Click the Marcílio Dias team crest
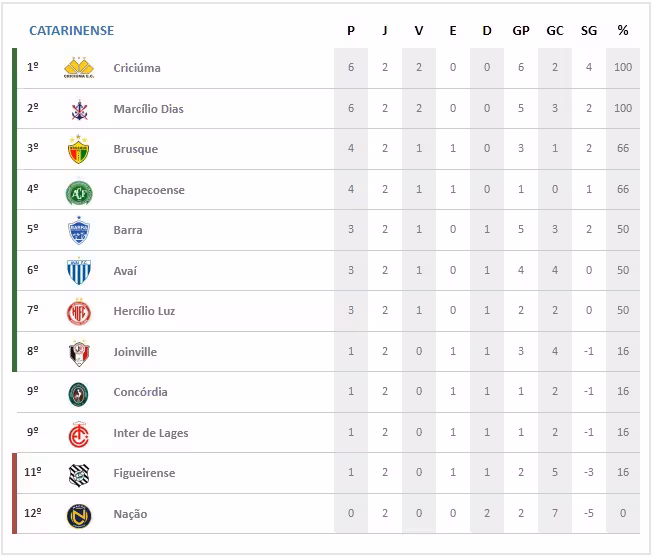654x558 pixels. pyautogui.click(x=78, y=109)
